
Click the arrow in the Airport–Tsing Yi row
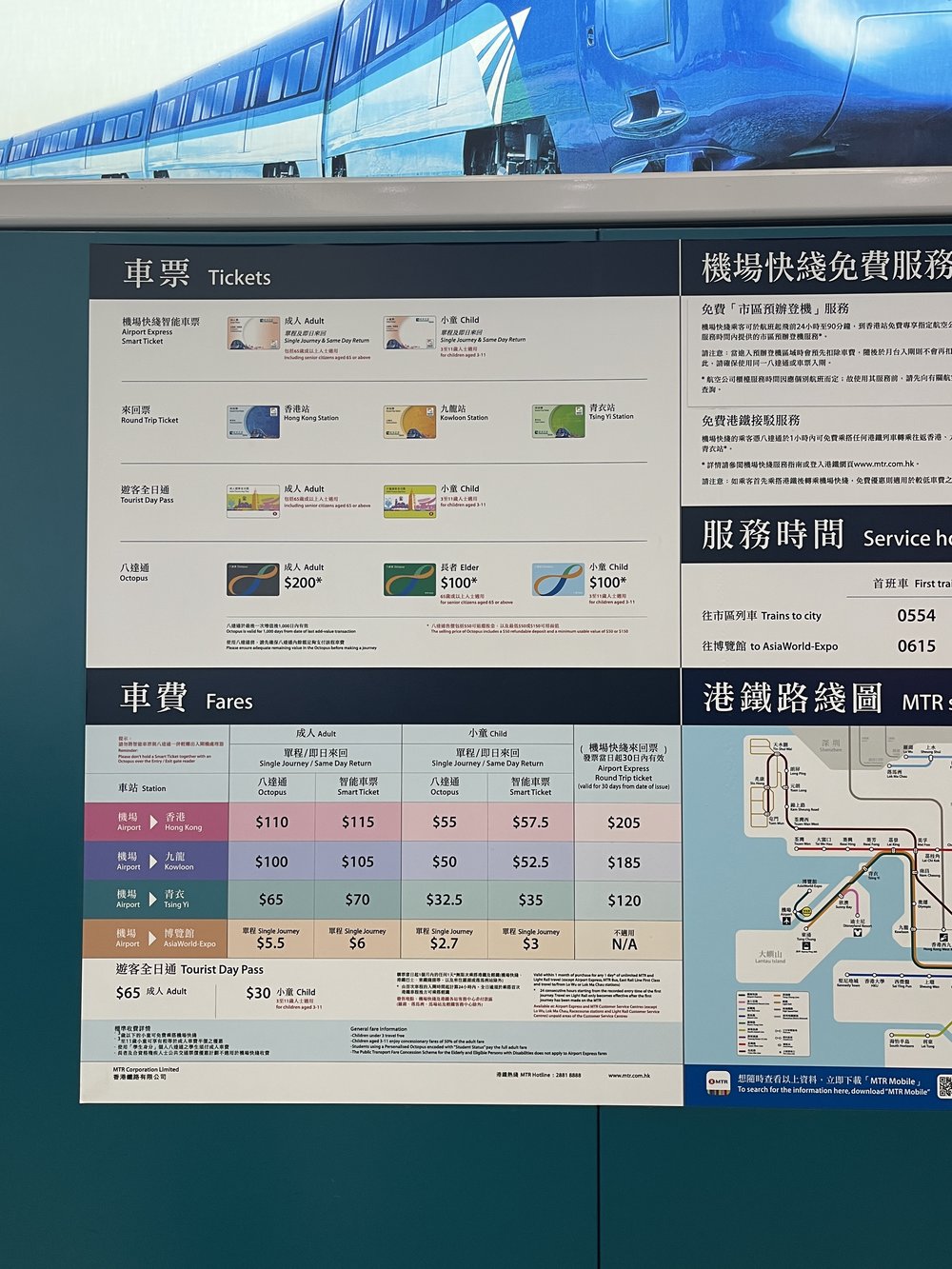(153, 900)
